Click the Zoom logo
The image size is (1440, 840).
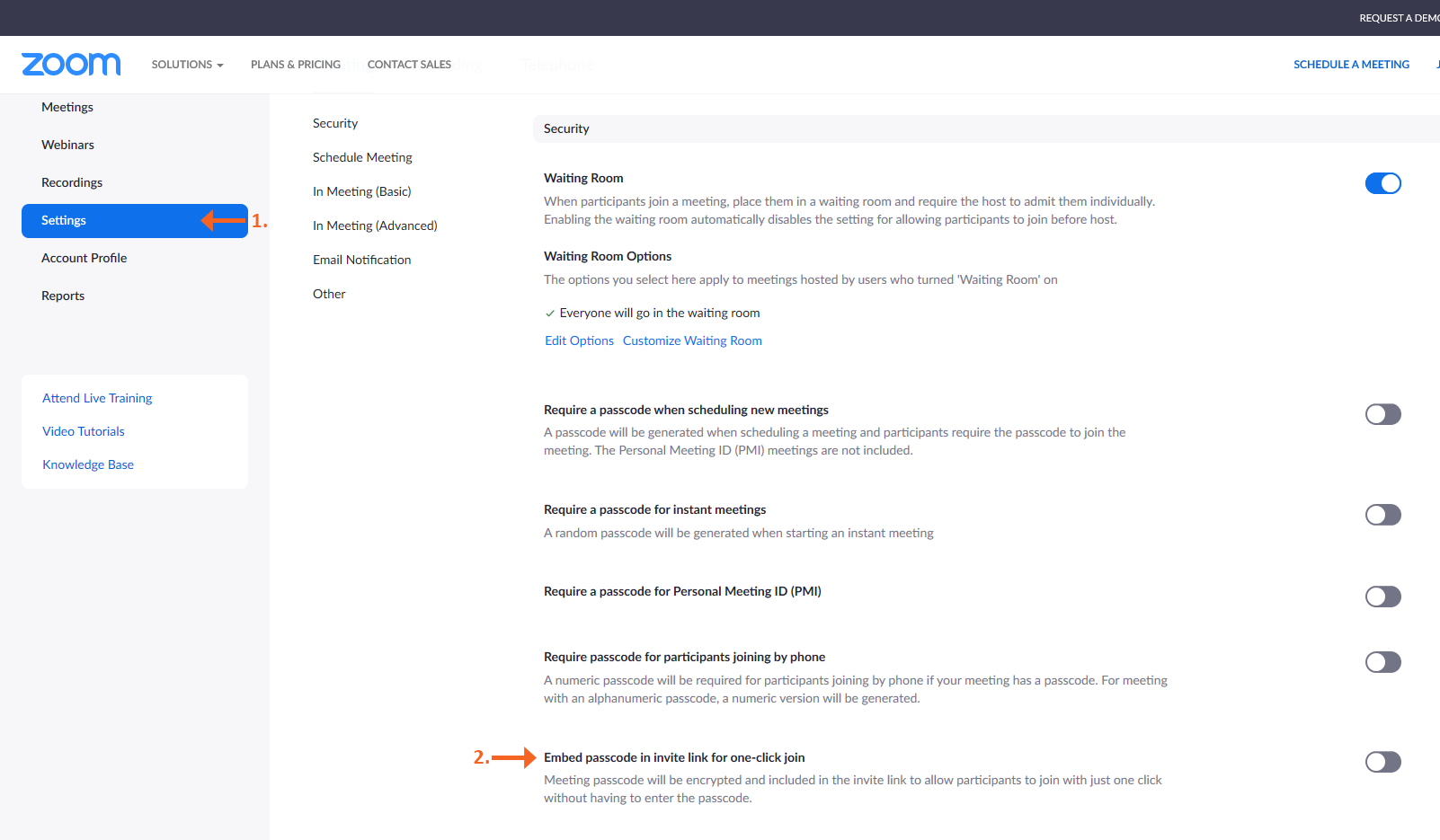(x=71, y=65)
